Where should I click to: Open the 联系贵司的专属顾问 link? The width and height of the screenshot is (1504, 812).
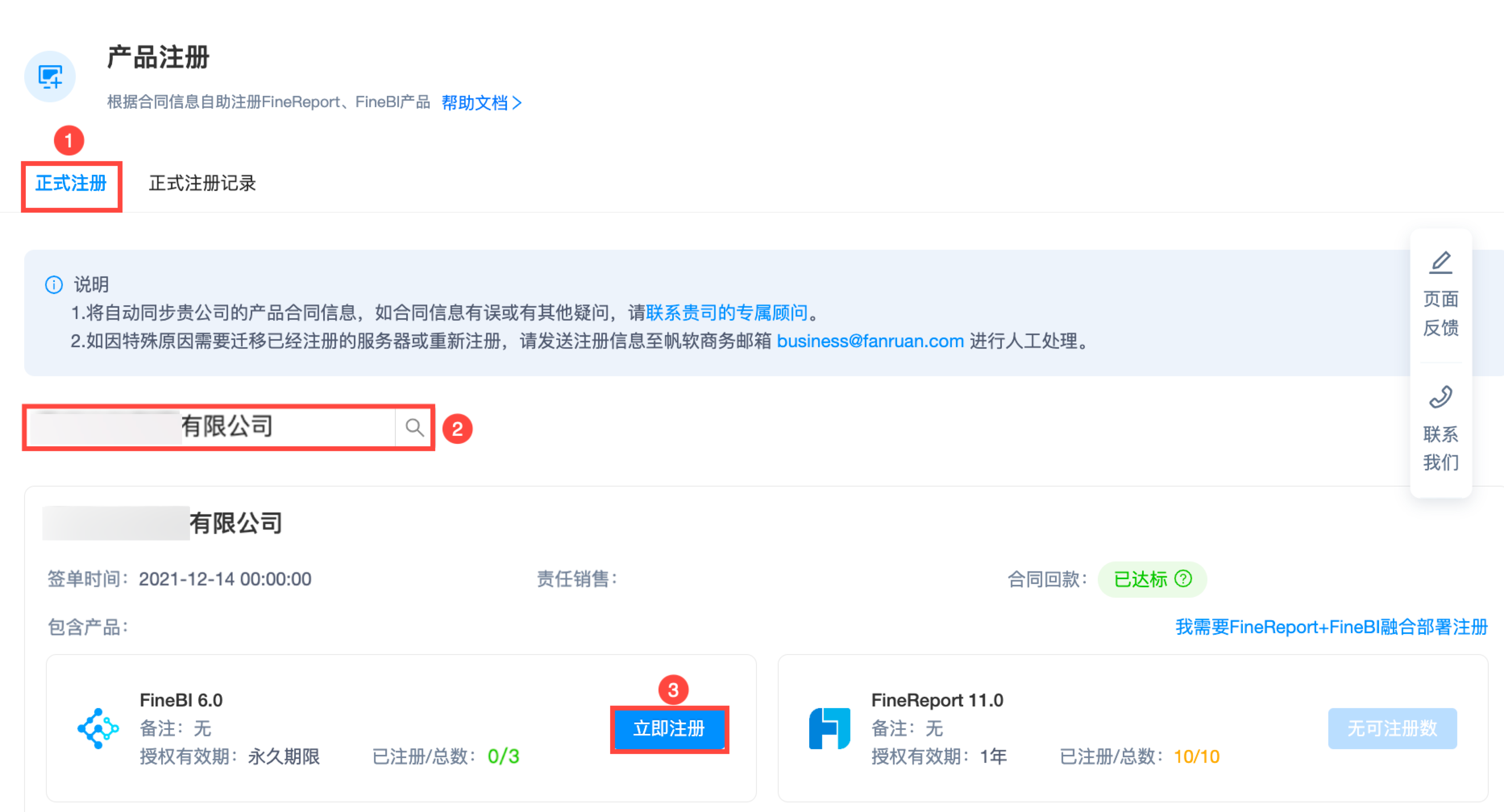[726, 313]
